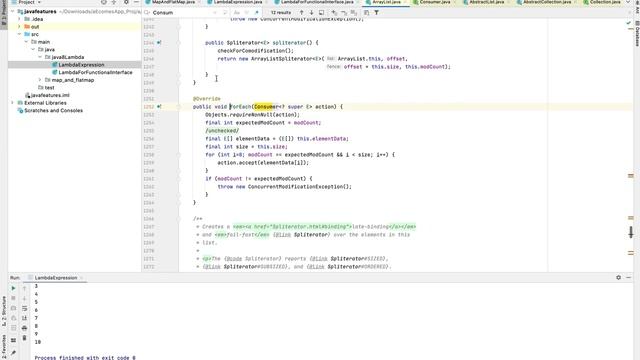Image resolution: width=640 pixels, height=360 pixels.
Task: Click scroll-to-end icon in Run console
Action: [24, 318]
